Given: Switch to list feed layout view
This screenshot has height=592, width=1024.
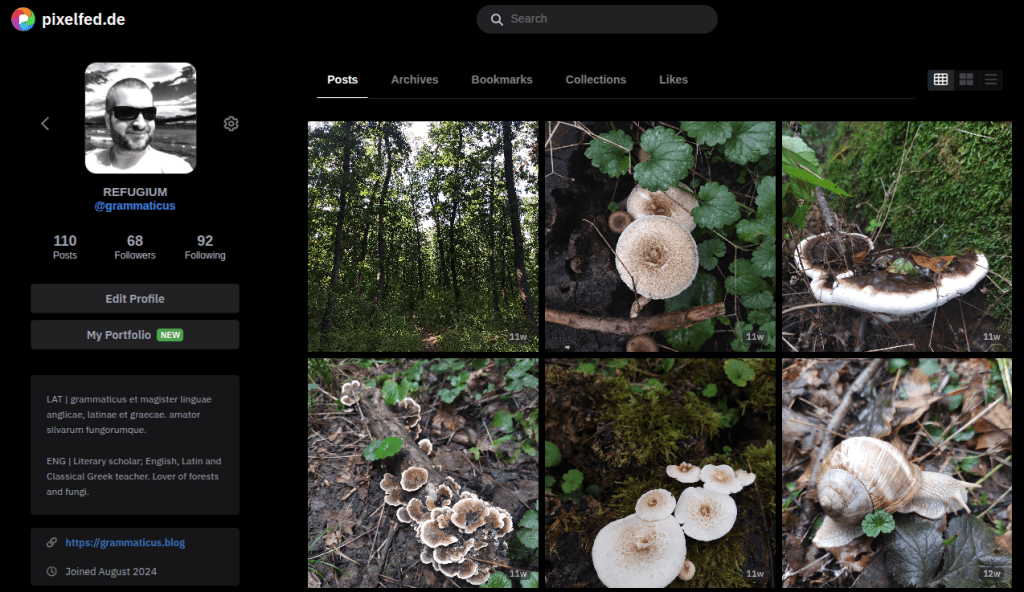Looking at the screenshot, I should tap(991, 80).
